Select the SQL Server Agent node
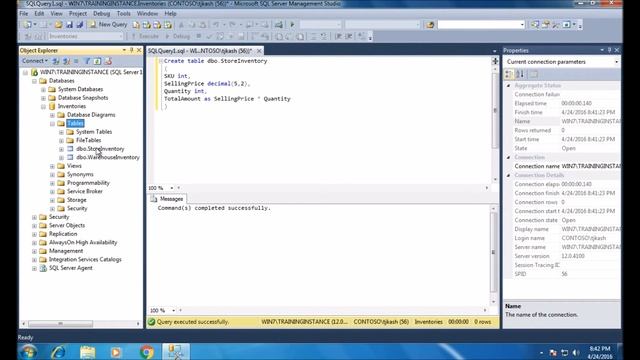Screen dimensions: 640x360 pyautogui.click(x=71, y=268)
